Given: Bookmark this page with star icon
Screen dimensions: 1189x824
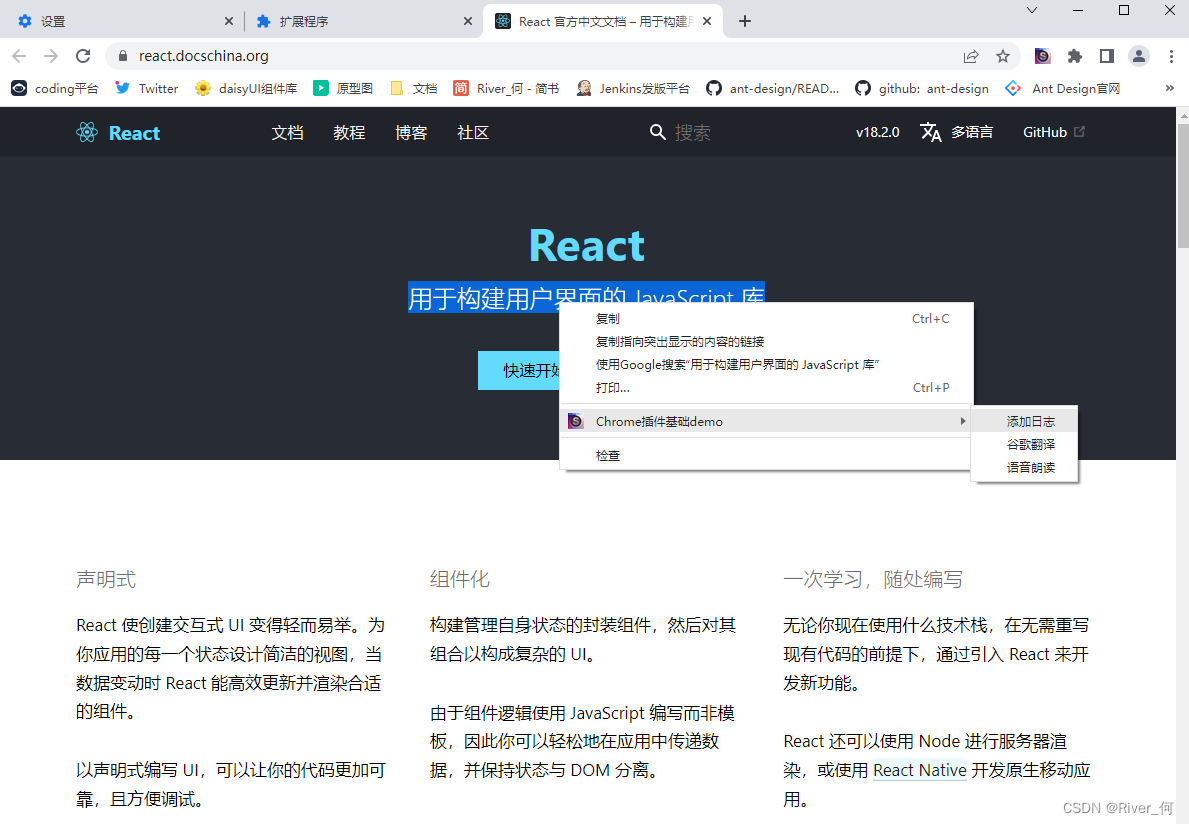Looking at the screenshot, I should 1002,56.
